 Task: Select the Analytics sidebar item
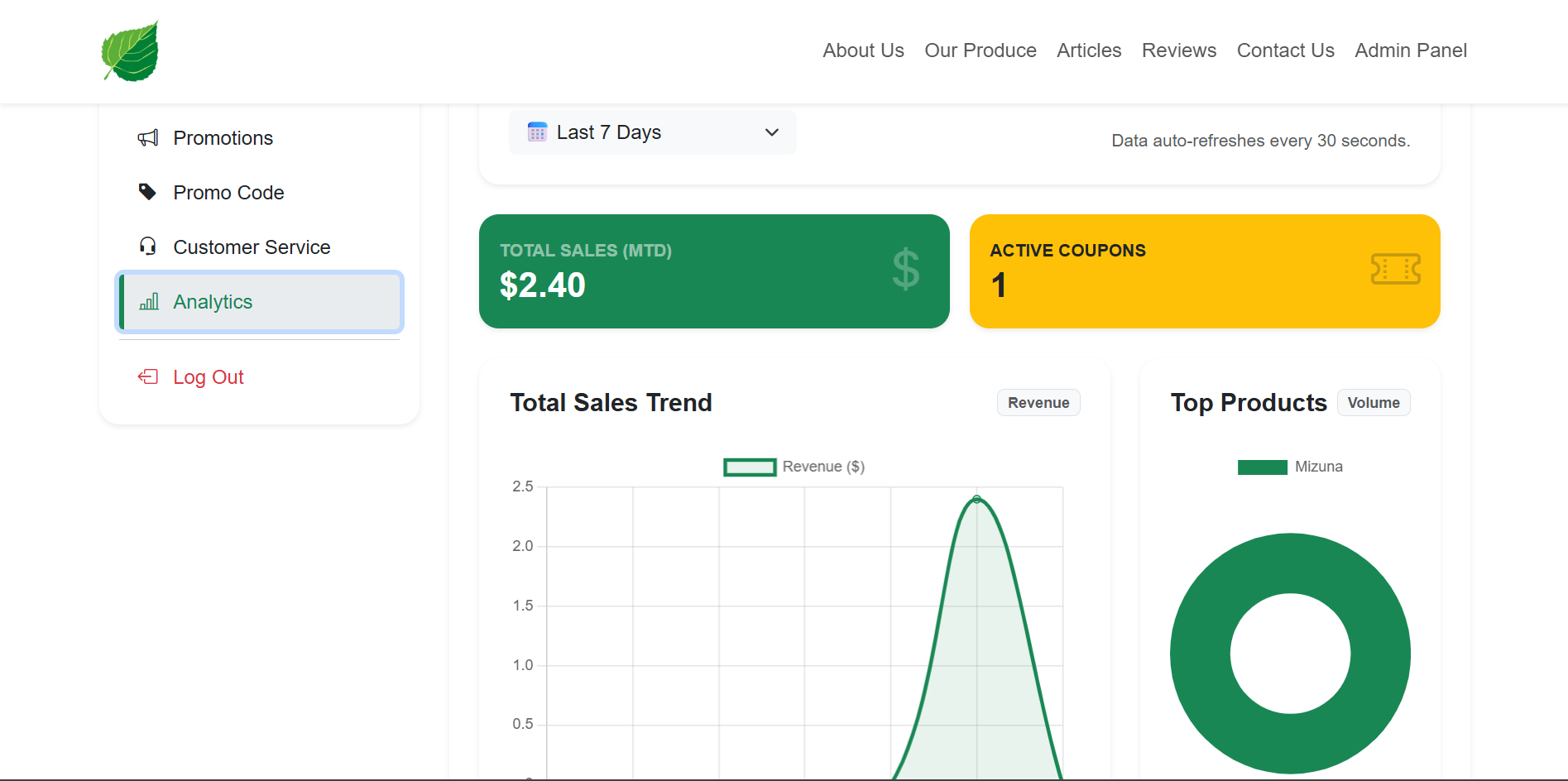[260, 302]
